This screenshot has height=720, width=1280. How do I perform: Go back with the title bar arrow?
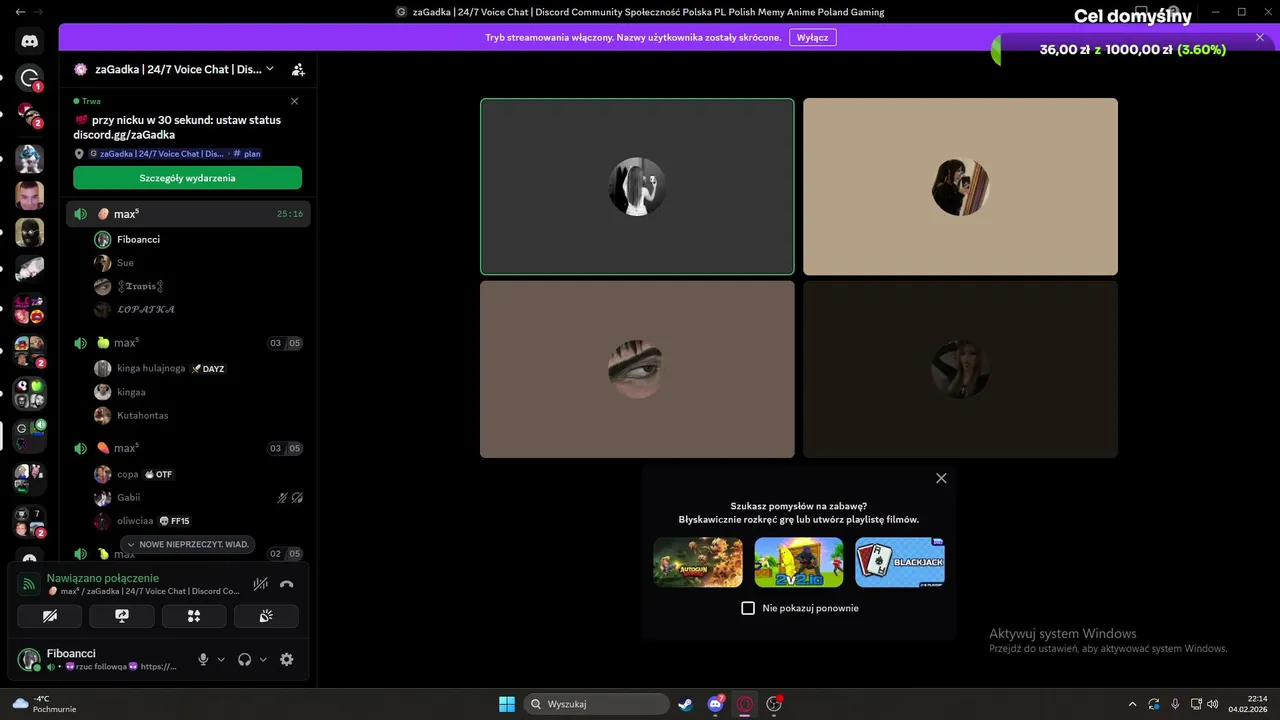[20, 12]
